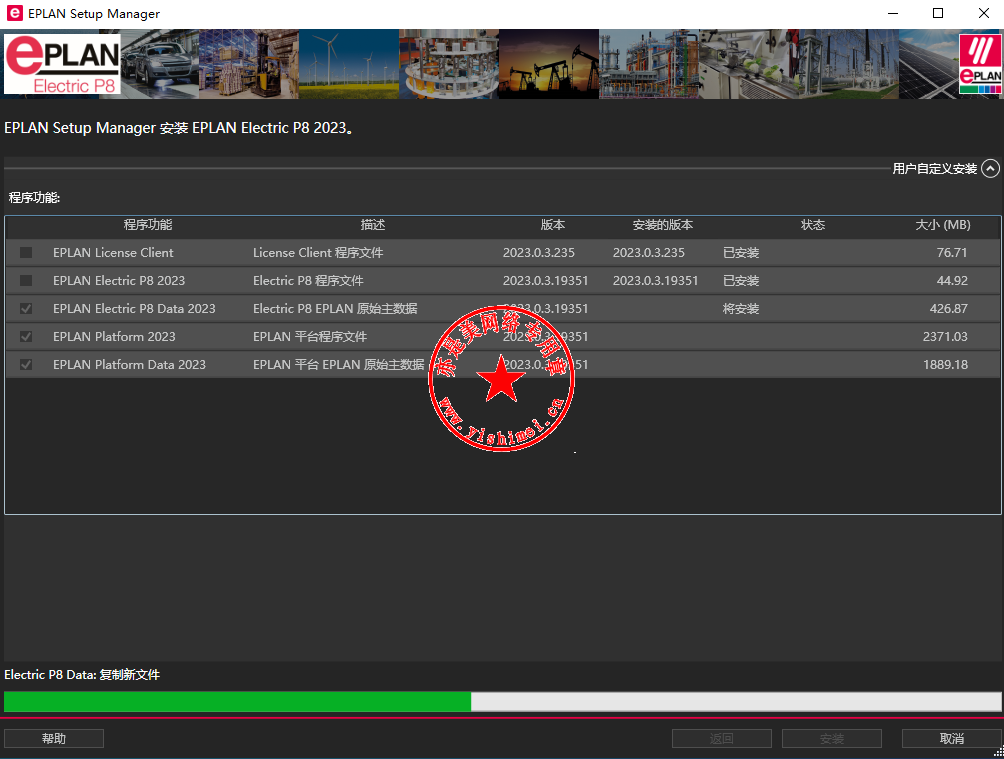The image size is (1004, 759).
Task: Click the 用户自定义安装 label
Action: pyautogui.click(x=935, y=168)
